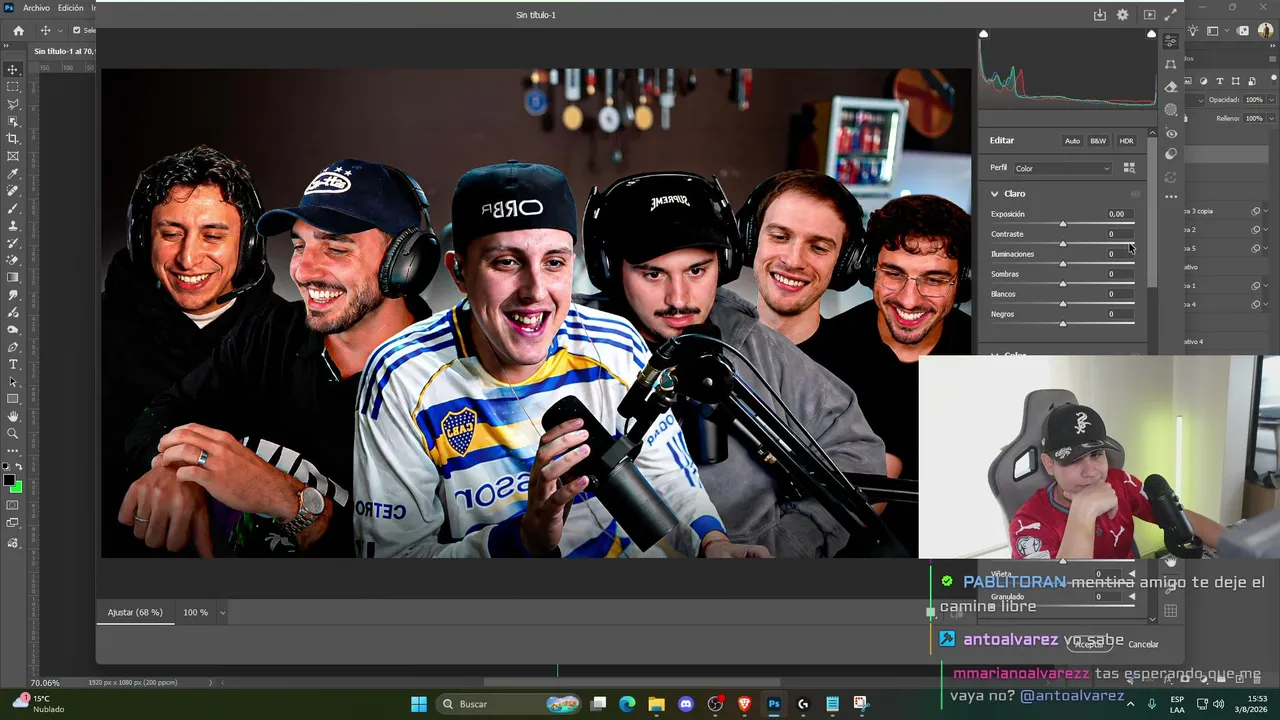Toggle highlight clipping warning on histogram
This screenshot has height=720, width=1280.
(x=1151, y=34)
